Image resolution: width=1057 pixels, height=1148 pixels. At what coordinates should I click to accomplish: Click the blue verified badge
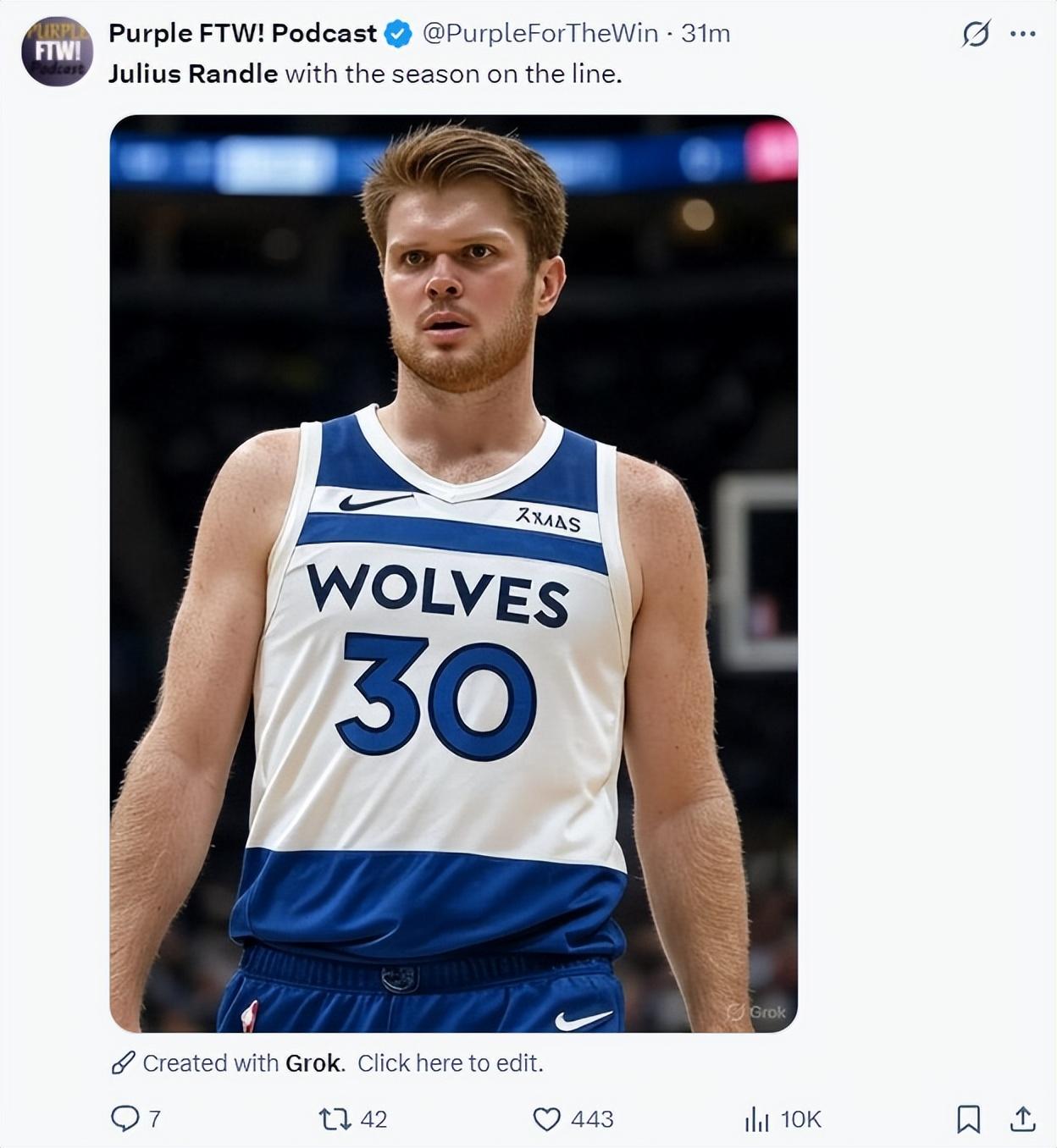point(398,34)
